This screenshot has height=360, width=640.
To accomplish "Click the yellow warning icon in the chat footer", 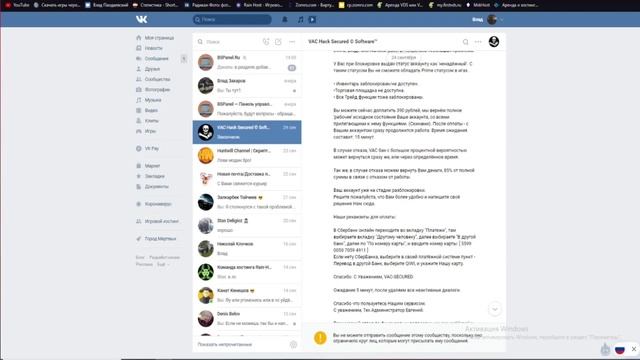I will point(320,338).
